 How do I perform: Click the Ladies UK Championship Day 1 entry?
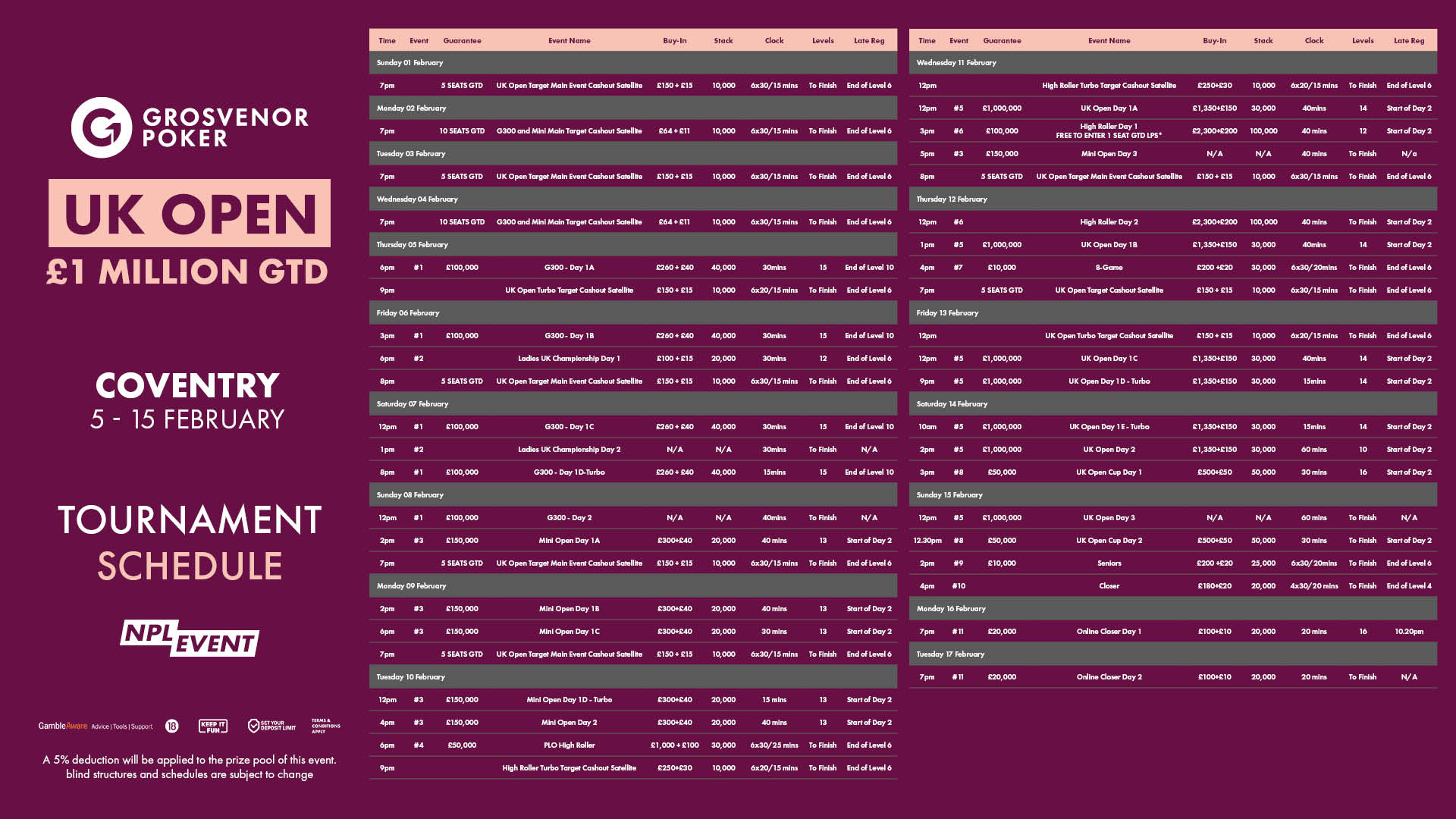click(569, 359)
